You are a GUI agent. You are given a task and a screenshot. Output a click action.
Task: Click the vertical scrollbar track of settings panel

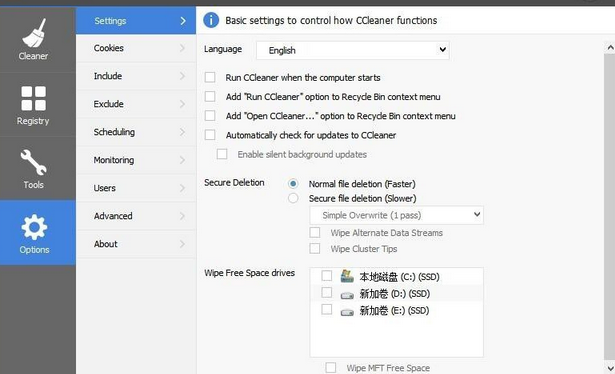[610, 208]
